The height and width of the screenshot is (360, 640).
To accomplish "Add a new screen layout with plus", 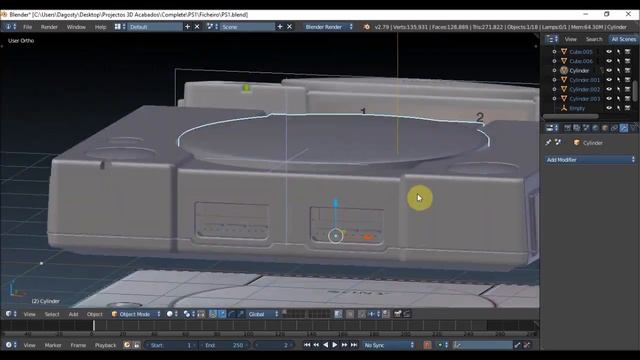I will [x=187, y=27].
